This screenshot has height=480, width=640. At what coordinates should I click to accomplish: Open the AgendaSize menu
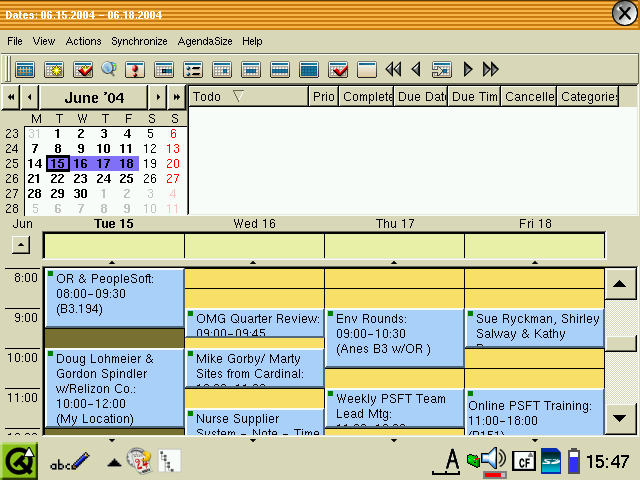(x=205, y=41)
